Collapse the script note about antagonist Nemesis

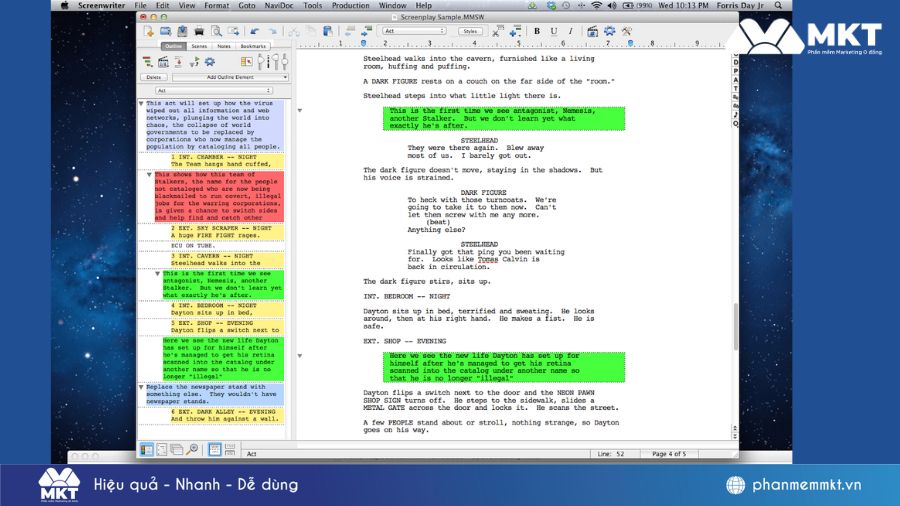point(300,110)
